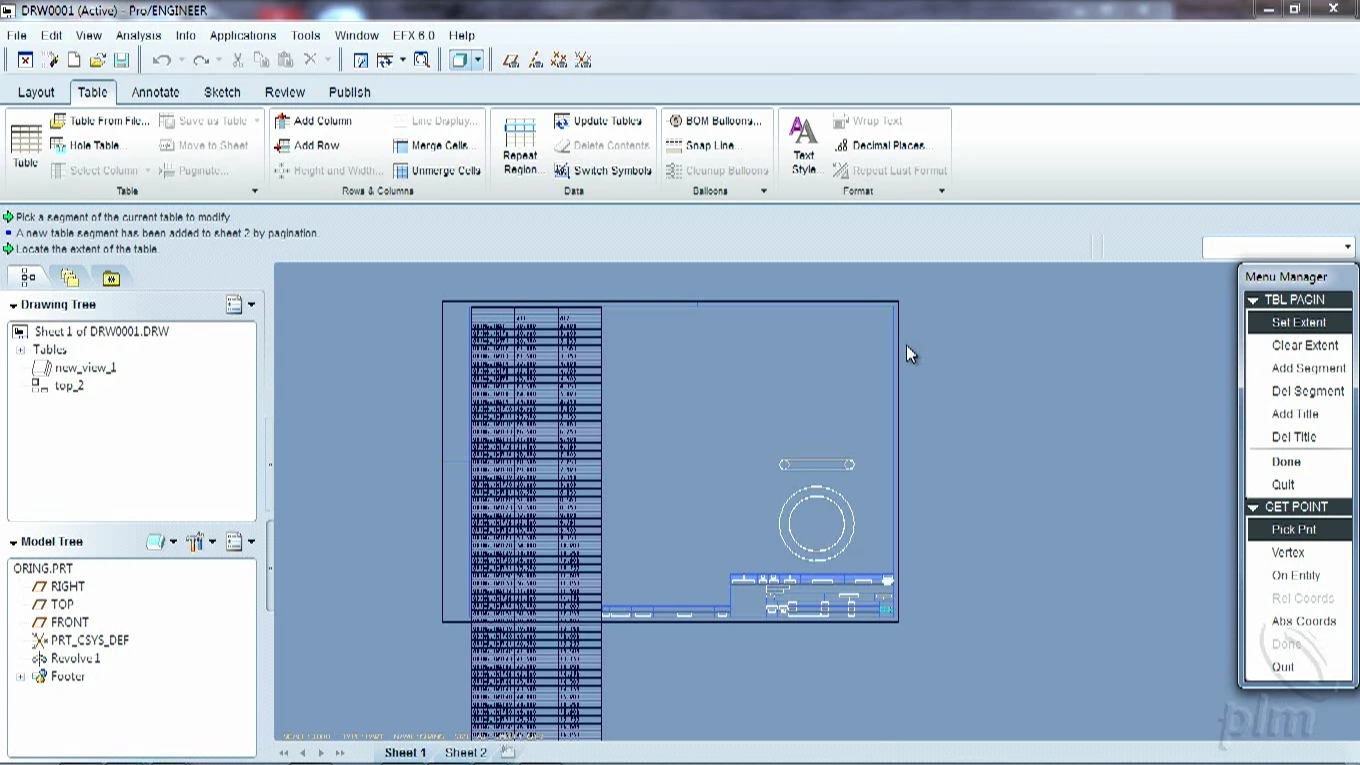Image resolution: width=1360 pixels, height=765 pixels.
Task: Click Update Tables icon
Action: click(x=562, y=121)
